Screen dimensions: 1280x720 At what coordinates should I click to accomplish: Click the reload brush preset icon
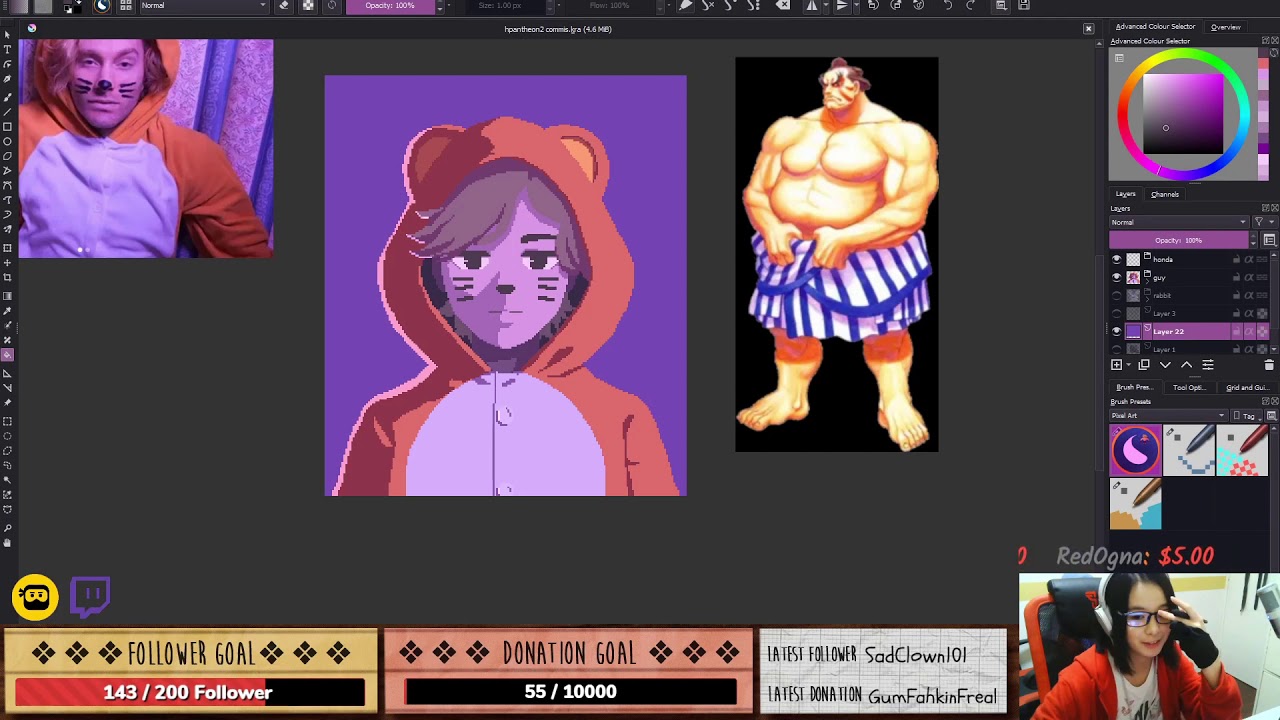[x=332, y=6]
